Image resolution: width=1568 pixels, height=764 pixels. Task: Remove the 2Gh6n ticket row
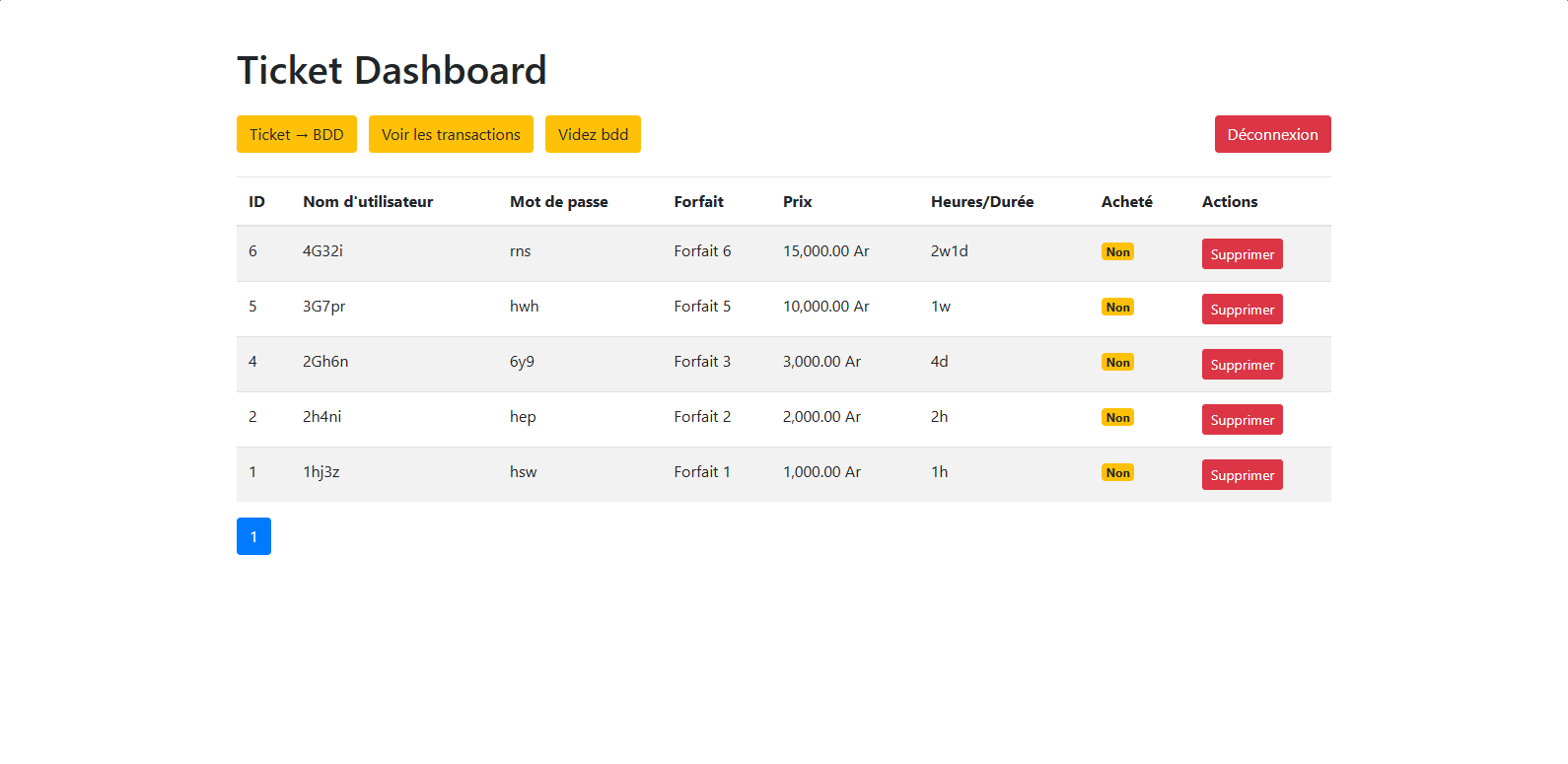tap(1242, 365)
